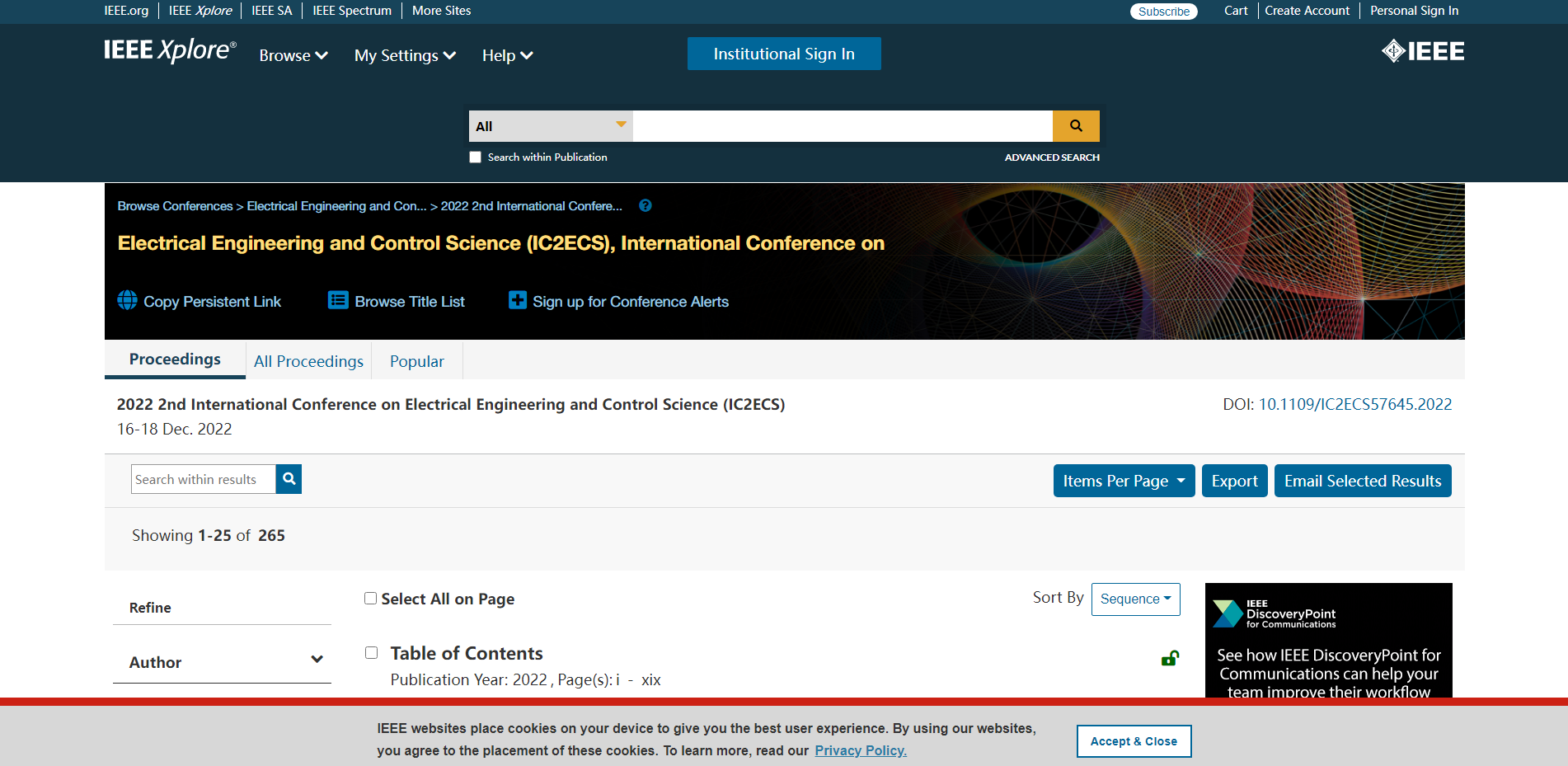Expand the My Settings menu

tap(405, 55)
